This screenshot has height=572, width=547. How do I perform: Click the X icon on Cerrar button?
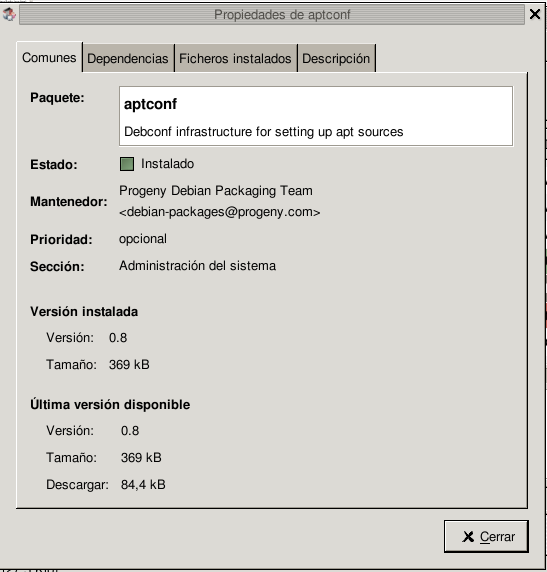(468, 537)
